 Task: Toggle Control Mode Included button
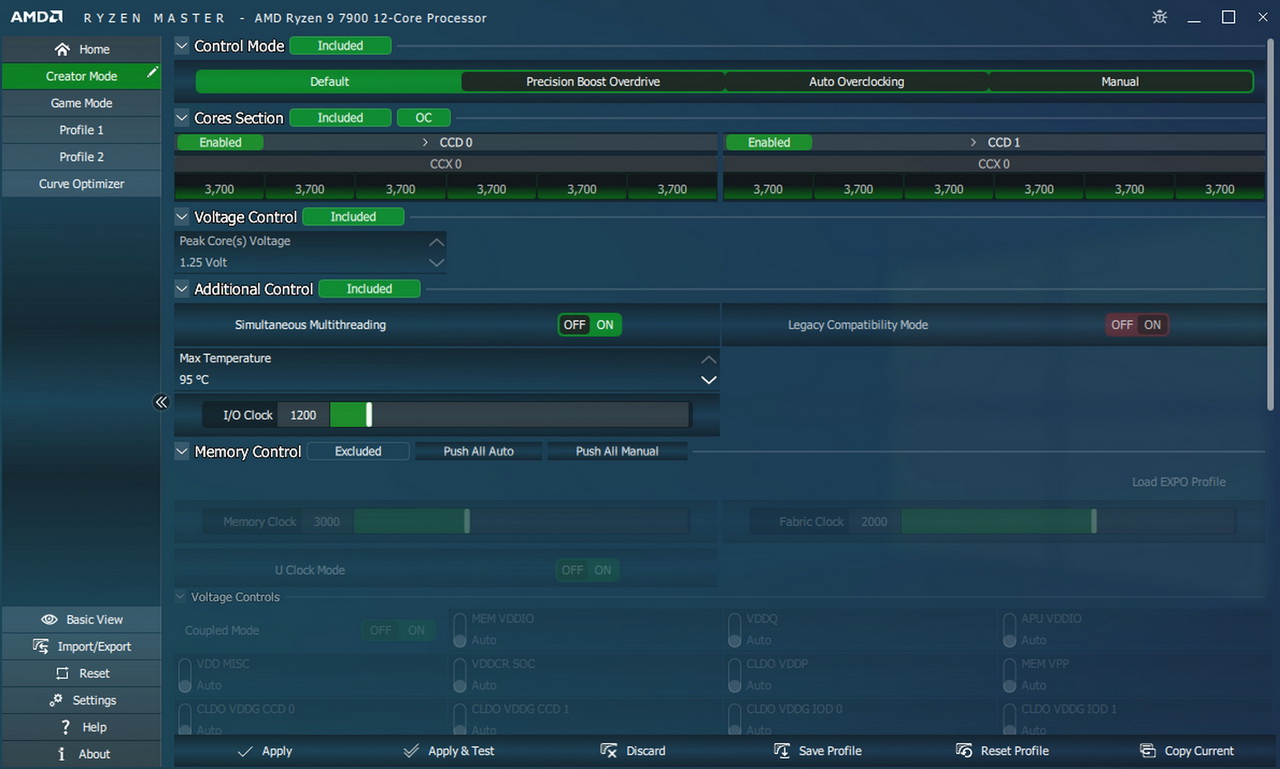click(340, 45)
